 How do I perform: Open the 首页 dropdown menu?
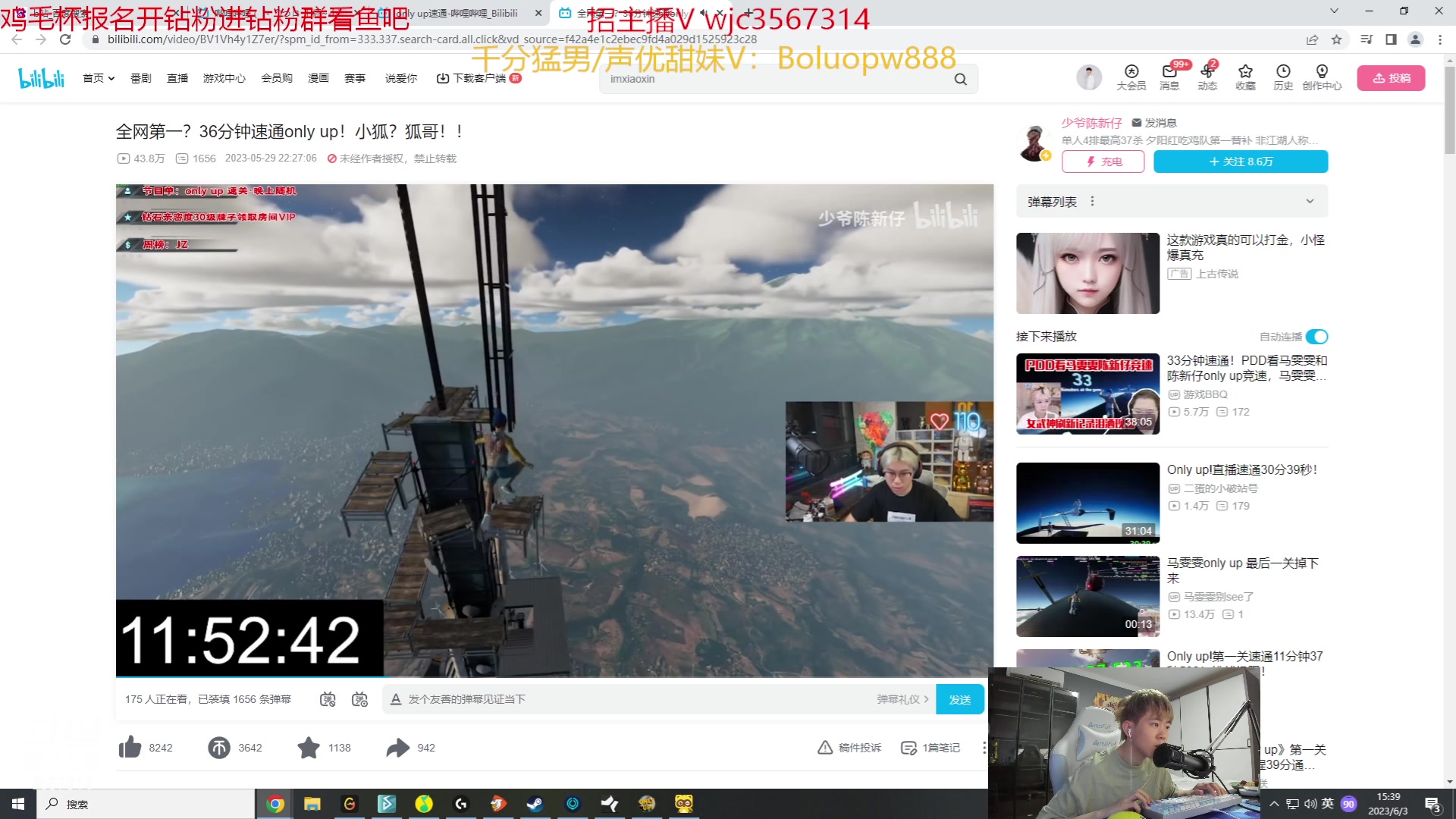pos(99,78)
